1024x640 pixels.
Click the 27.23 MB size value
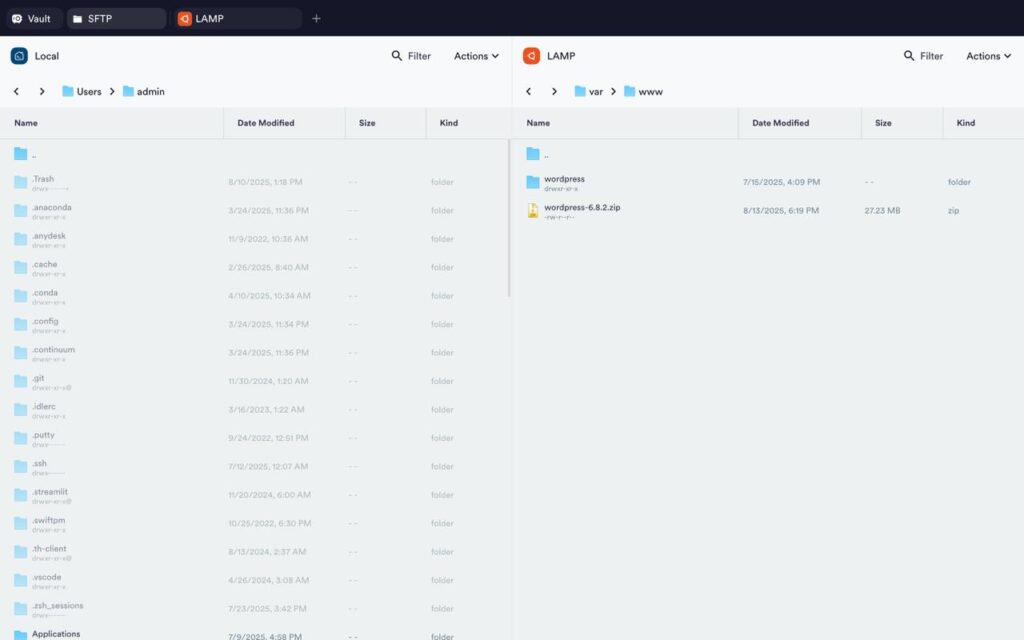[x=882, y=210]
